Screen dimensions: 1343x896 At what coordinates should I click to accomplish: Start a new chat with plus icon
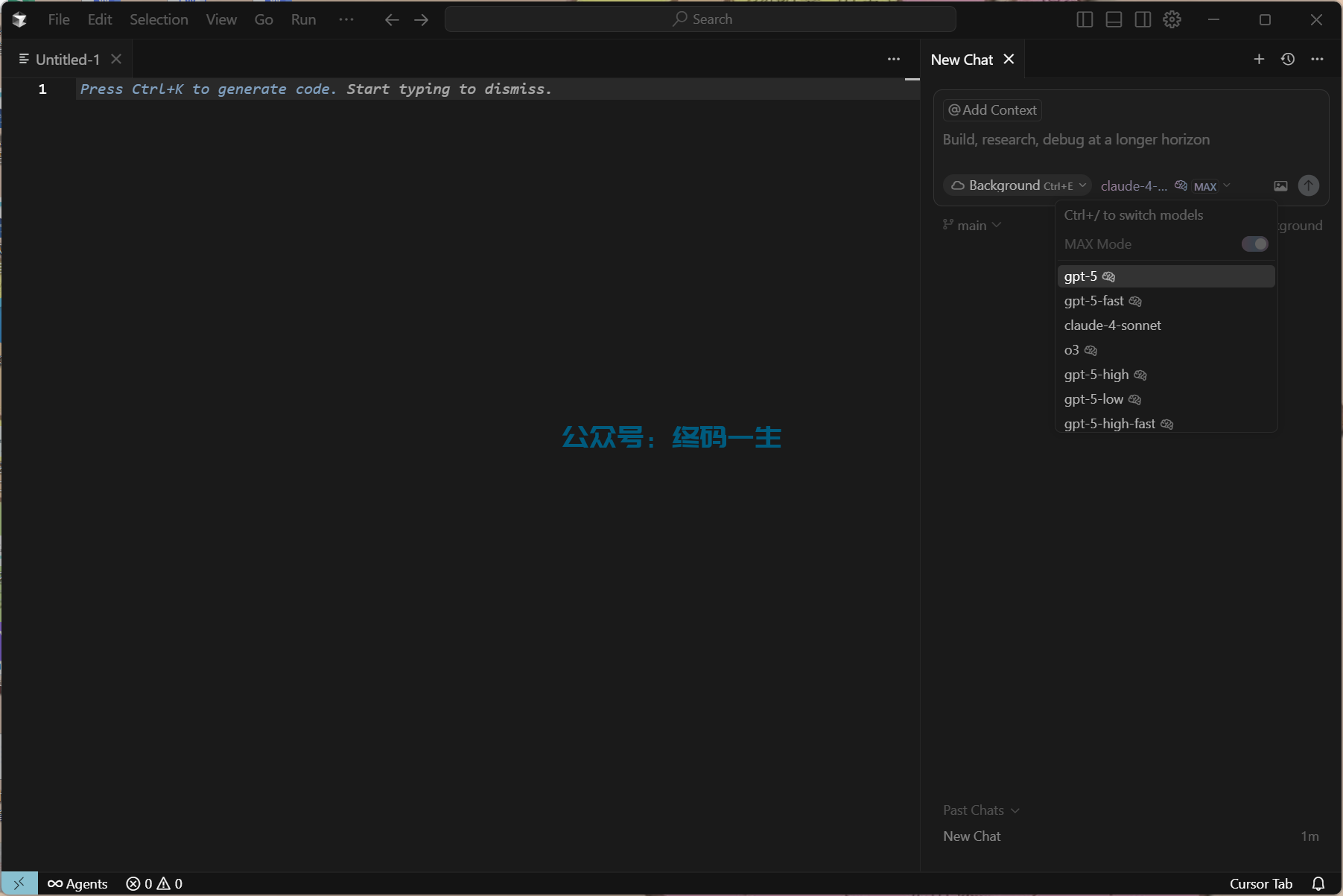coord(1259,60)
